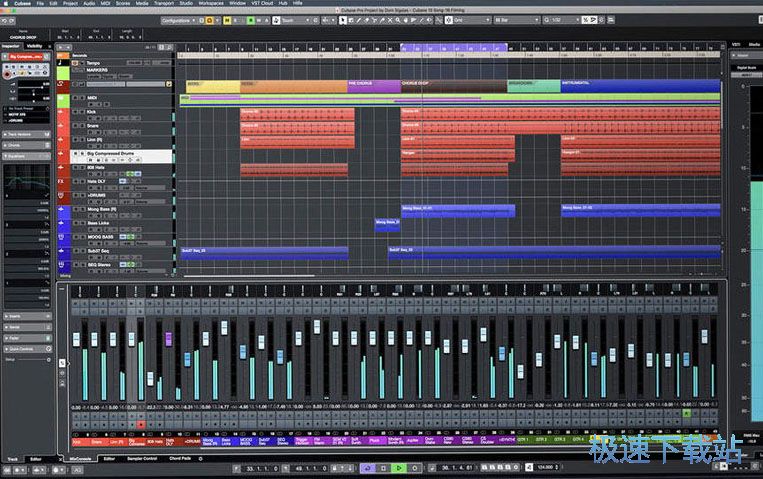The height and width of the screenshot is (479, 763).
Task: Select the Big Compressed Drums track
Action: click(122, 156)
